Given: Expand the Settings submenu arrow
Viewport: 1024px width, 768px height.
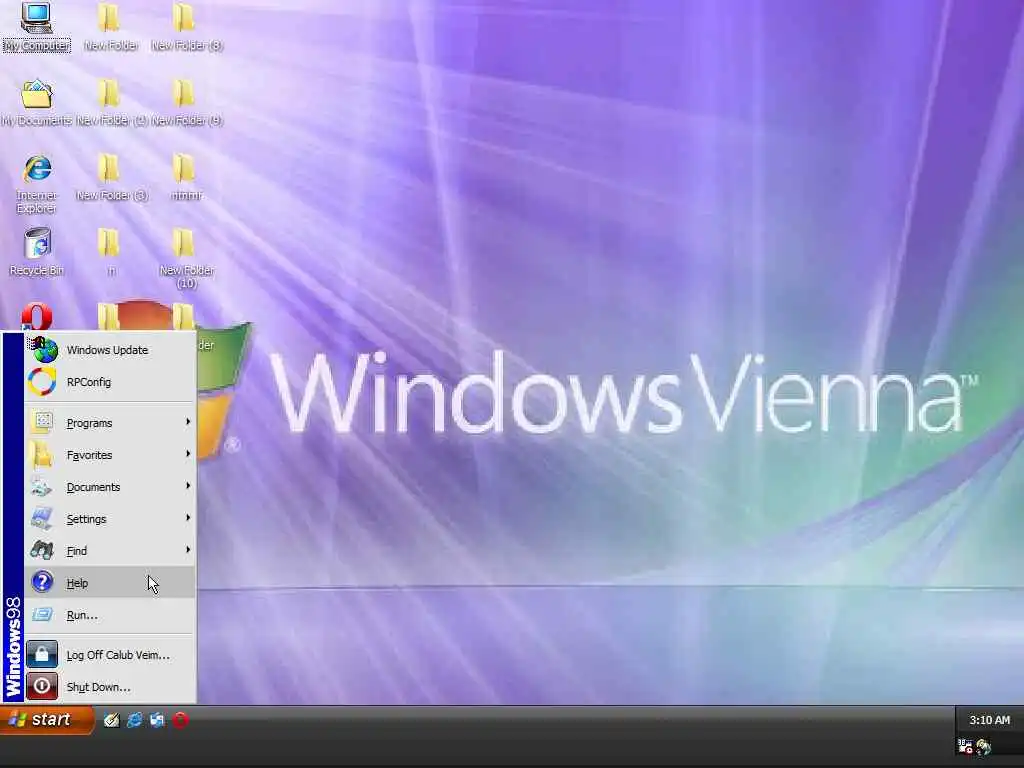Looking at the screenshot, I should coord(188,518).
